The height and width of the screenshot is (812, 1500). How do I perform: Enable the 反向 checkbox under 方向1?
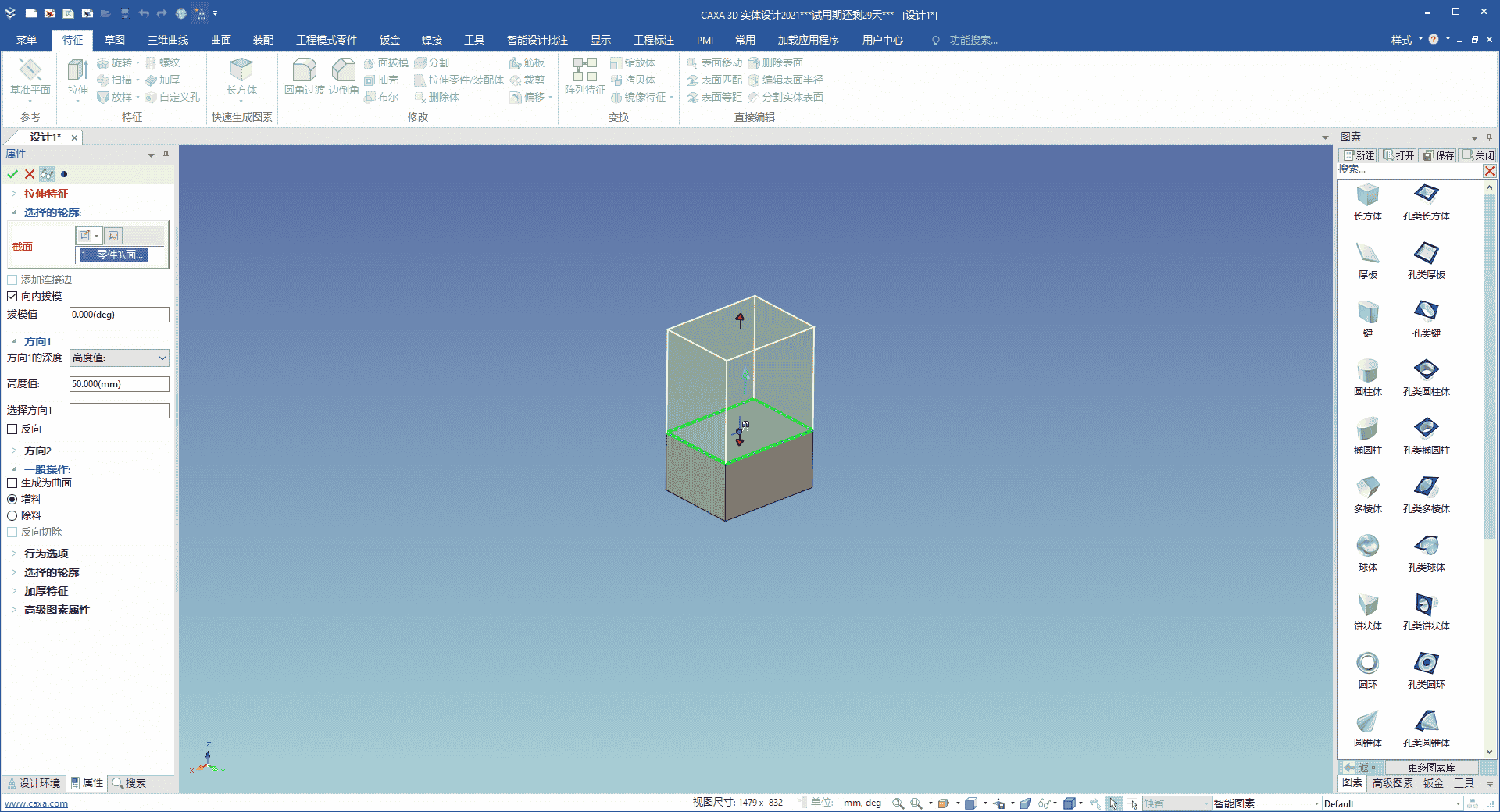coord(12,429)
